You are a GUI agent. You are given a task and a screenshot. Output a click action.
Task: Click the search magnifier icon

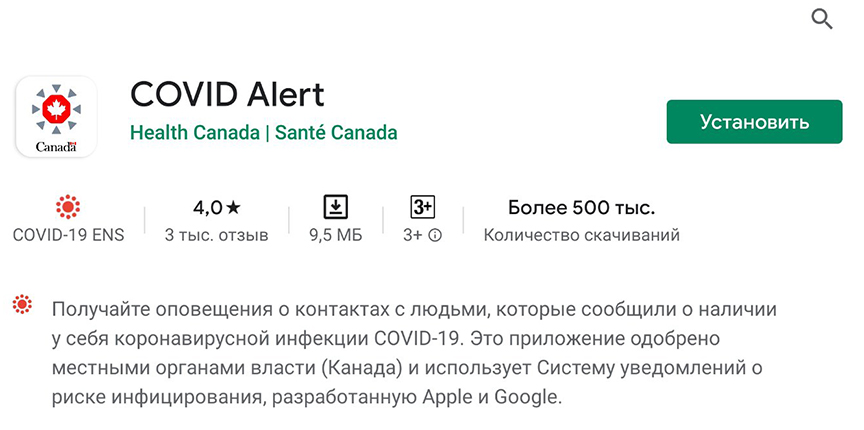pyautogui.click(x=821, y=19)
